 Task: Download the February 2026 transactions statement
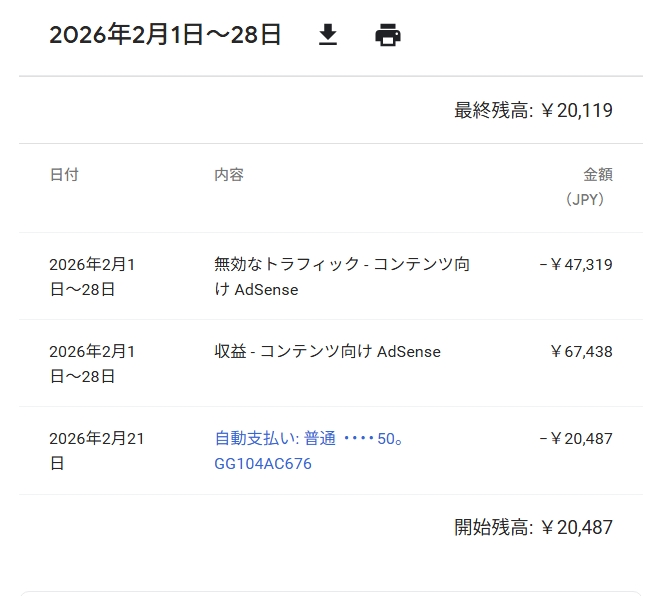point(328,36)
